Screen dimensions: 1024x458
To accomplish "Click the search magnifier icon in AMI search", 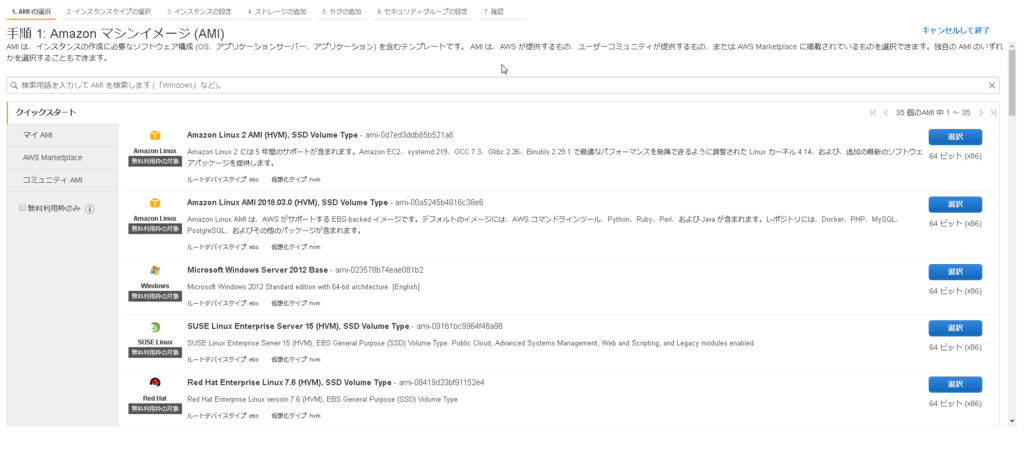I will [x=14, y=86].
